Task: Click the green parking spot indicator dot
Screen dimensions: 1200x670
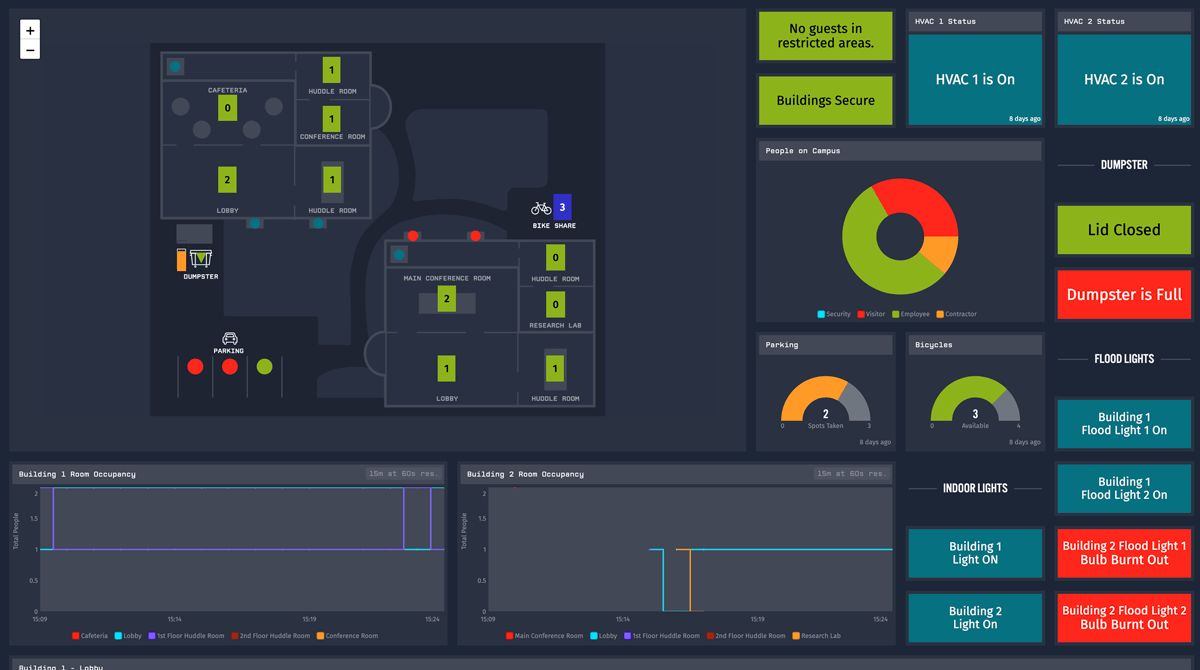Action: [x=264, y=367]
